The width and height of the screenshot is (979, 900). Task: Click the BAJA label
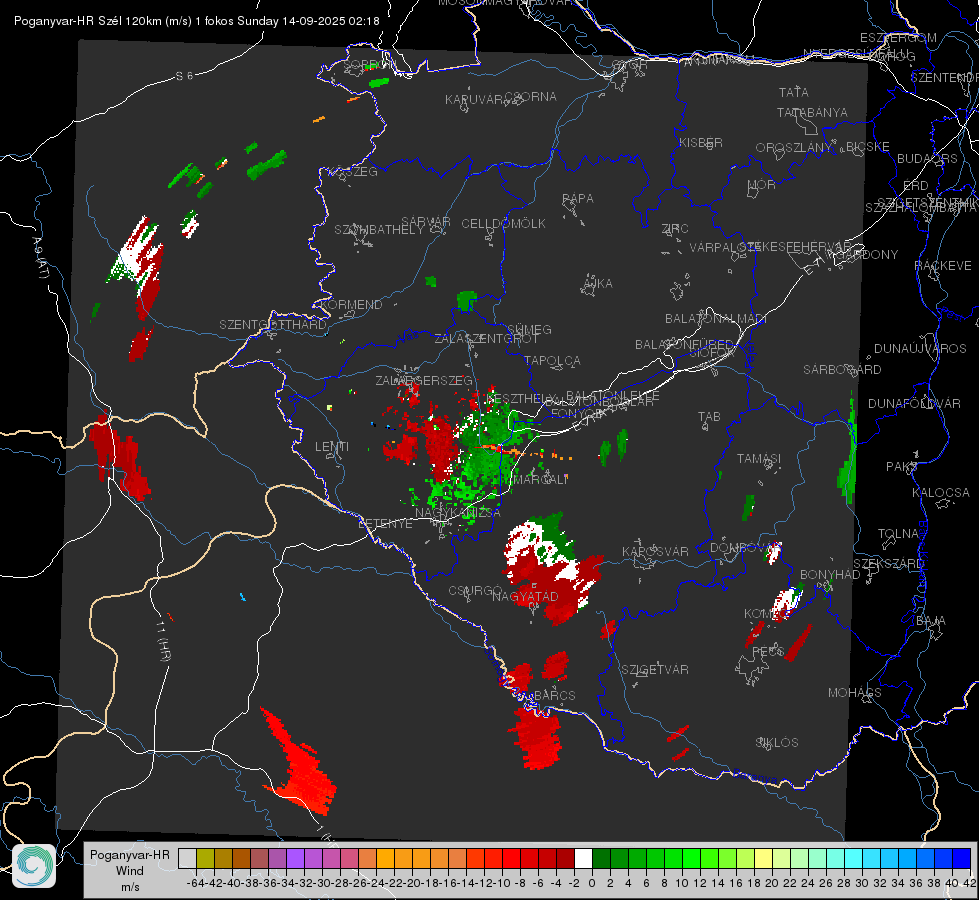click(931, 621)
